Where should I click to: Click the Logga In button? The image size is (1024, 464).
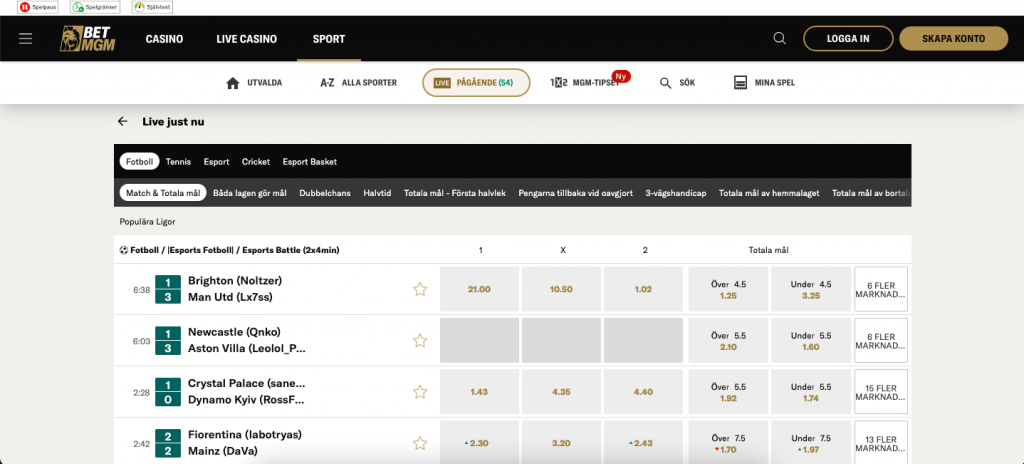[848, 39]
